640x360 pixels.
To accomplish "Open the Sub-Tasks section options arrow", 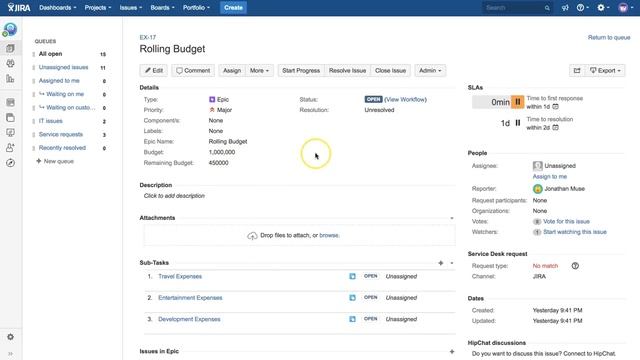I will pyautogui.click(x=452, y=263).
